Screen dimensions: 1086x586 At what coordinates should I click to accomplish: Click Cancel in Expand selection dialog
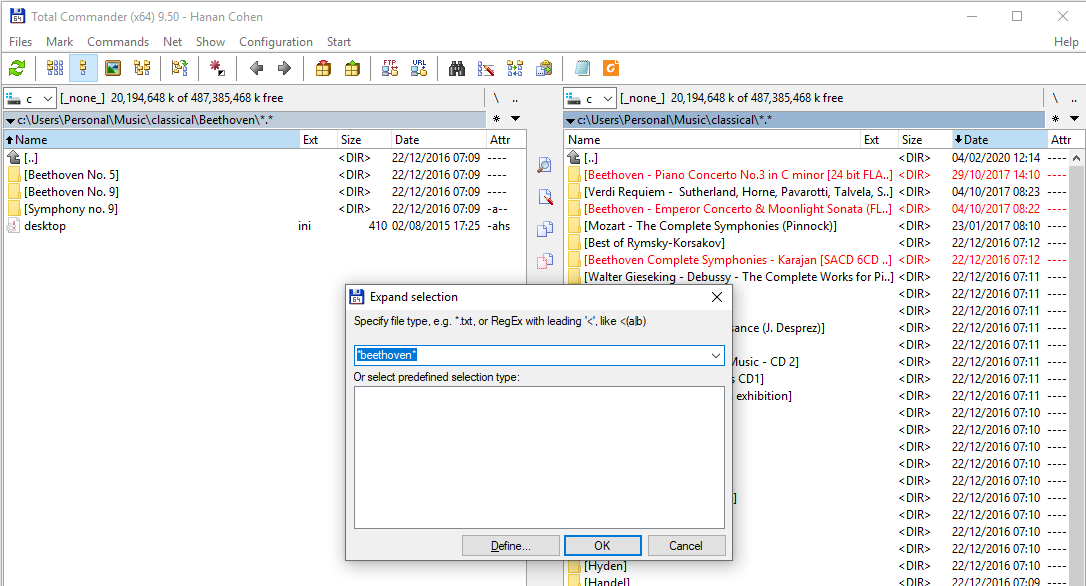[686, 546]
